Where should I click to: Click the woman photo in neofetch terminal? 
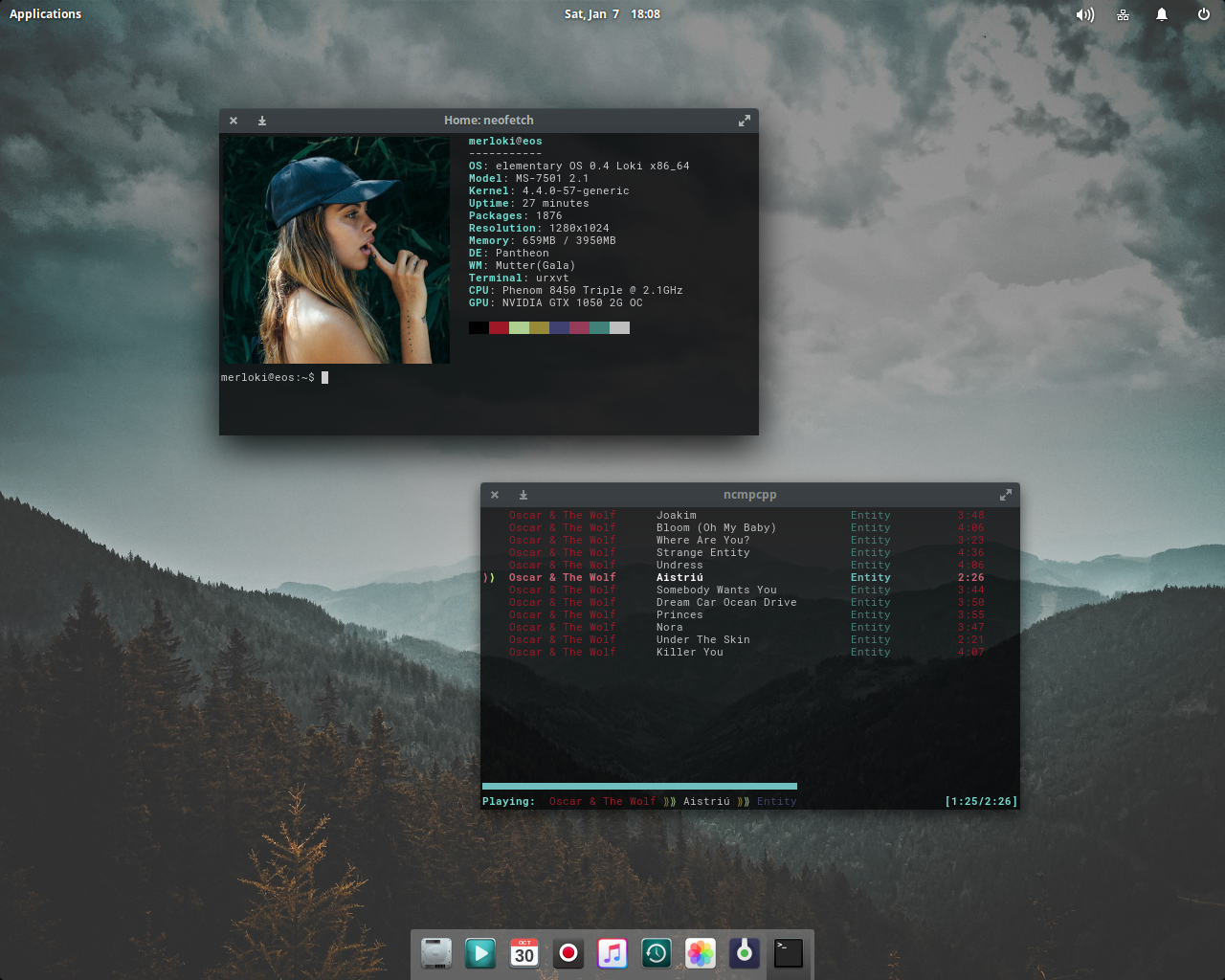coord(336,250)
